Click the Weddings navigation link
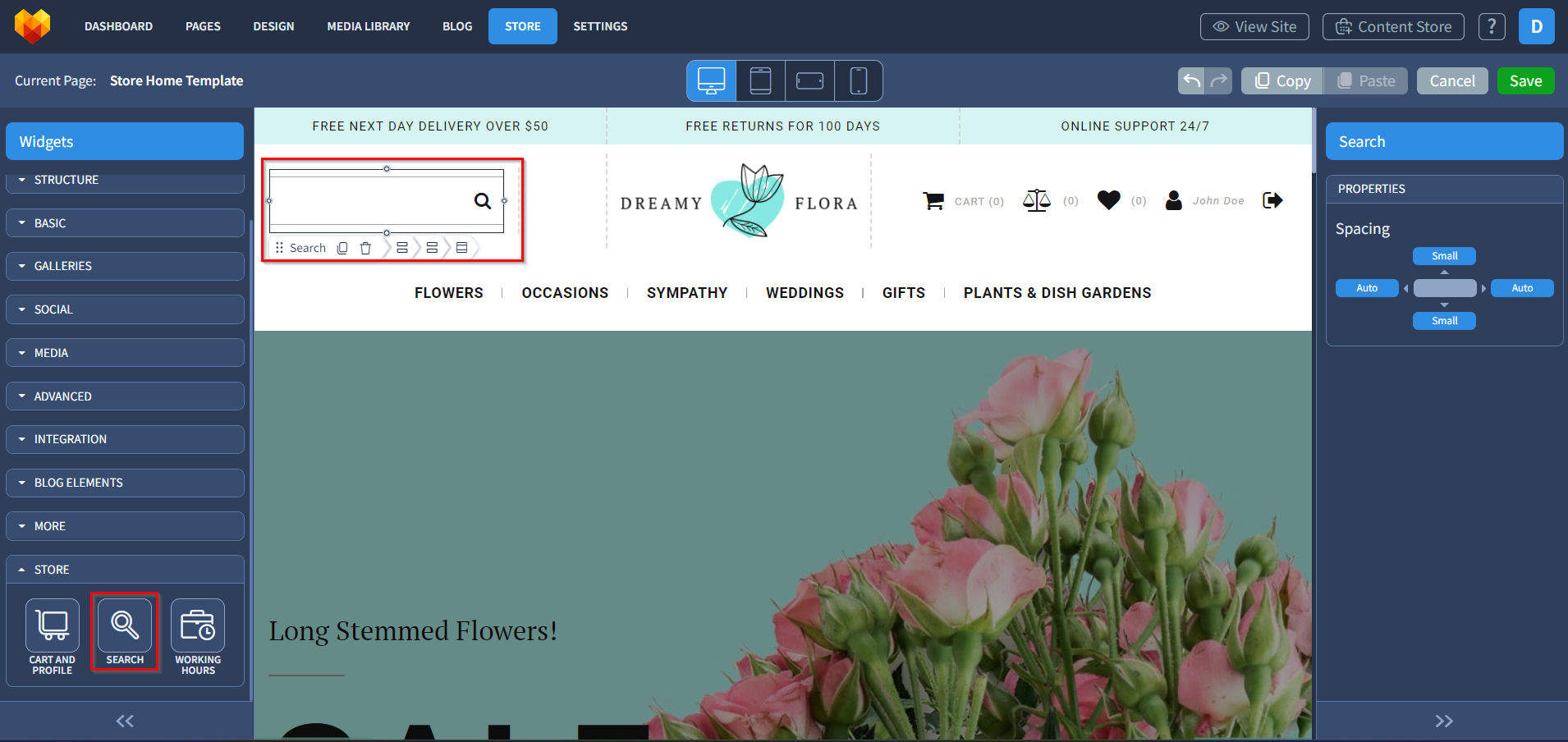The height and width of the screenshot is (742, 1568). point(805,293)
